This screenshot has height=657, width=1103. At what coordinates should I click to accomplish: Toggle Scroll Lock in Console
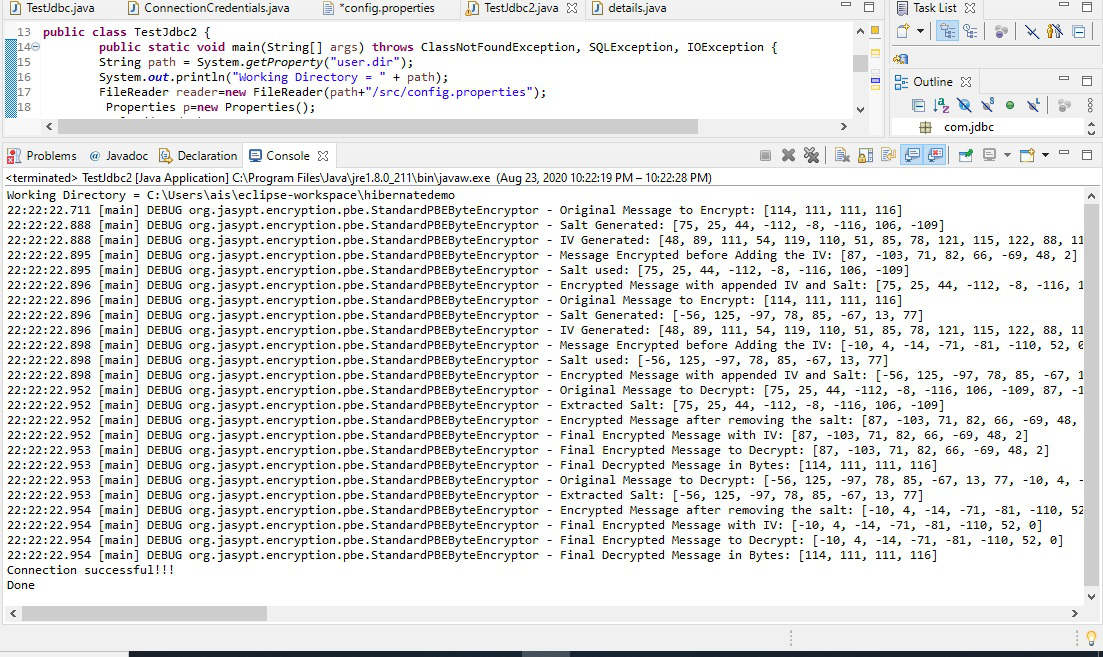[865, 155]
